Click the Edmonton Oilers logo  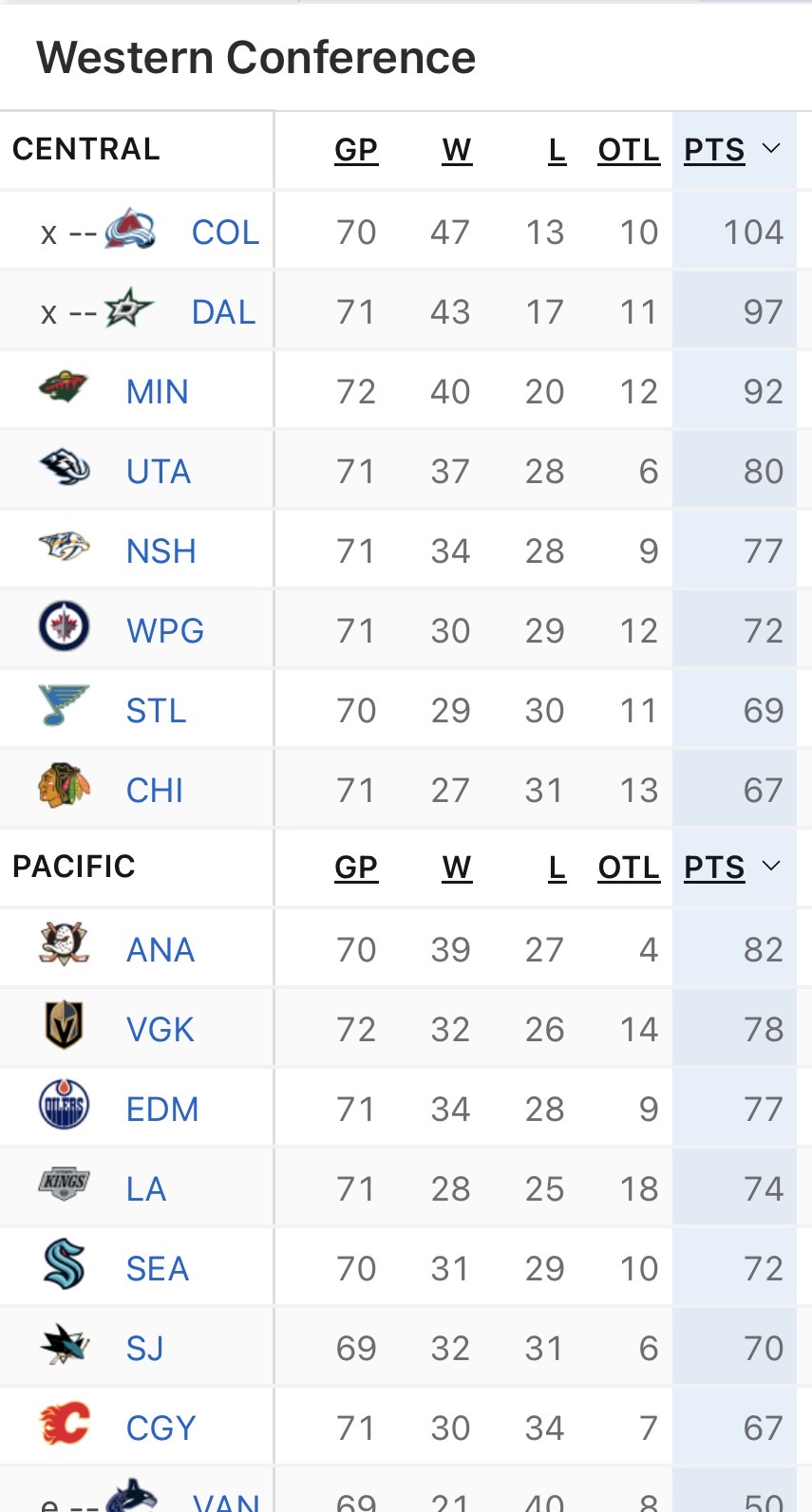coord(64,1106)
